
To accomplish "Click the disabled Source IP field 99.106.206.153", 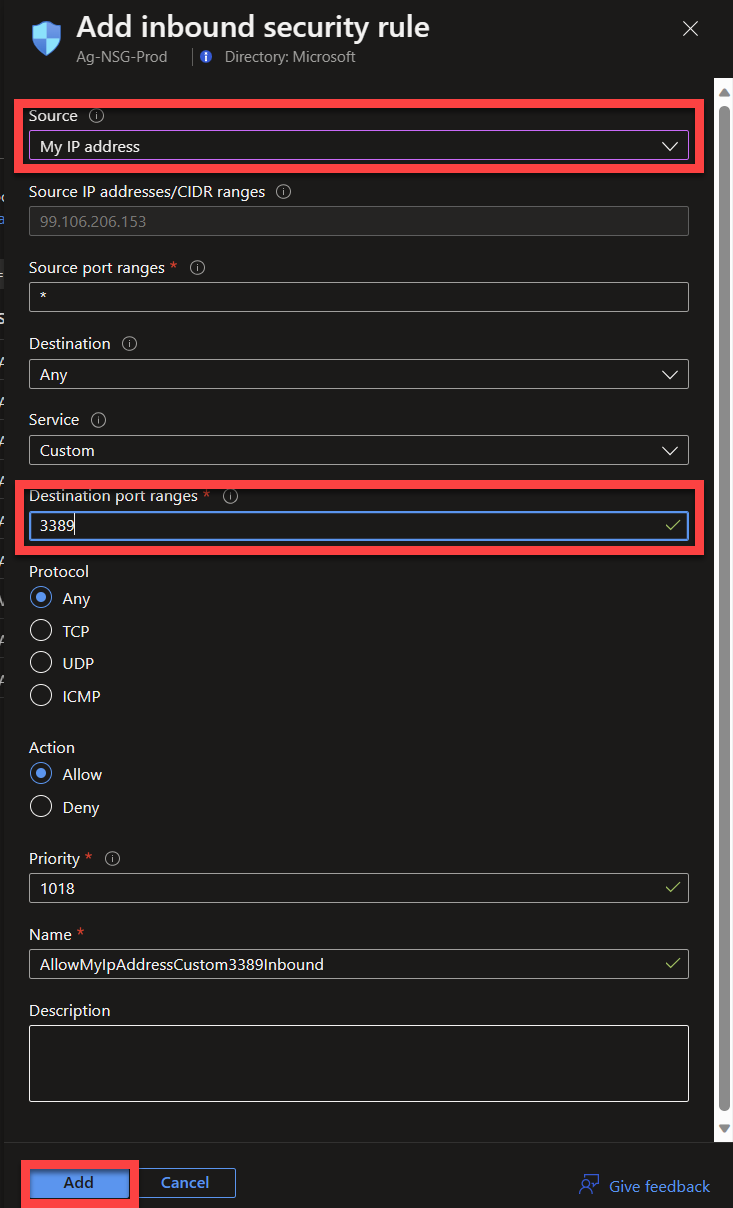I will pos(359,221).
